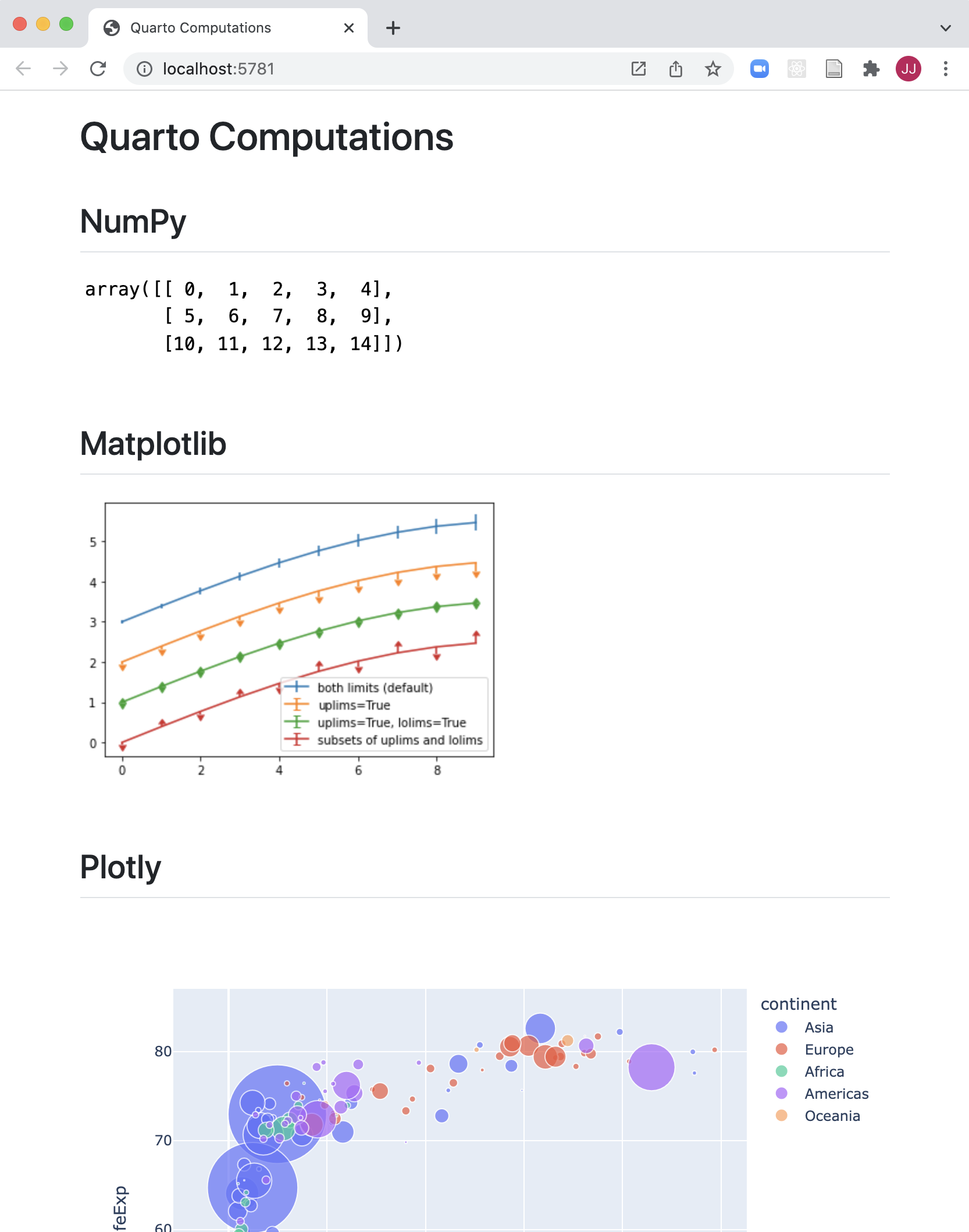969x1232 pixels.
Task: Toggle Asia continent visibility in Plotly legend
Action: click(x=818, y=1027)
